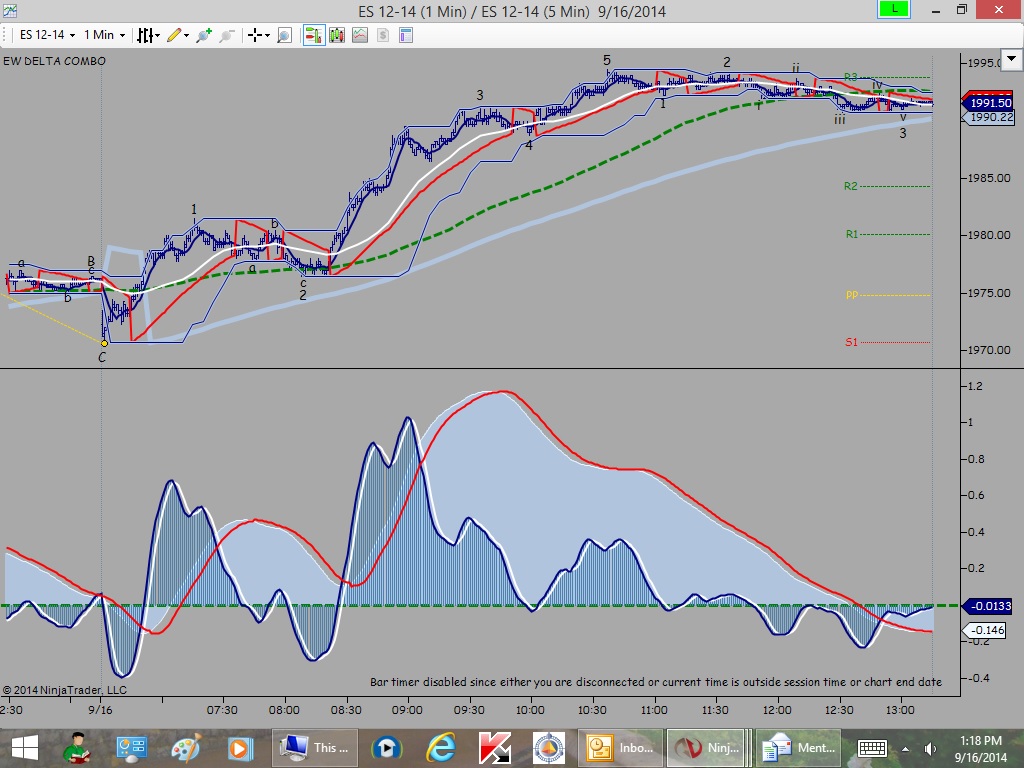
Task: Switch to the NinjaTrader taskbar button
Action: click(709, 748)
